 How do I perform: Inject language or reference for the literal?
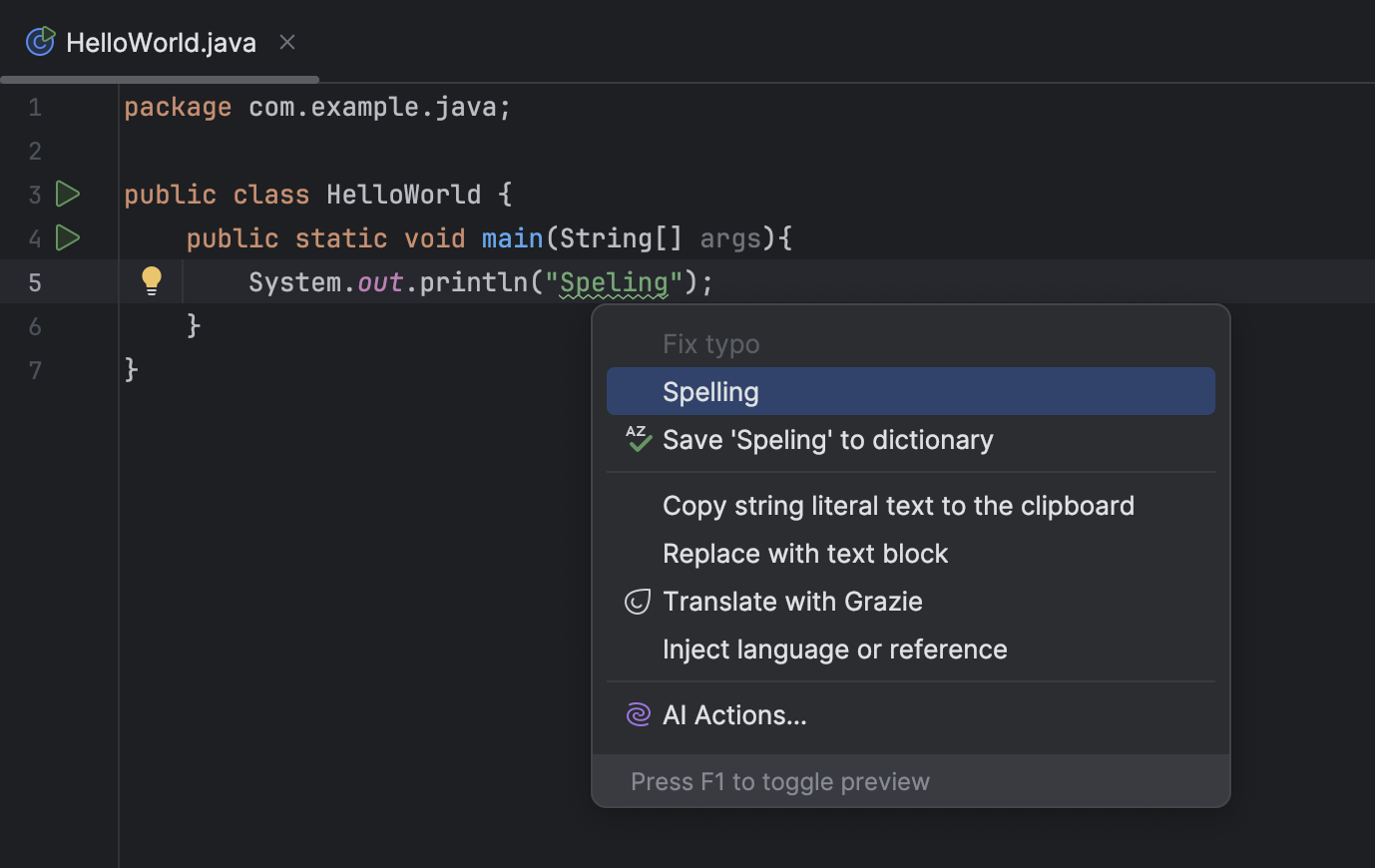click(x=834, y=649)
